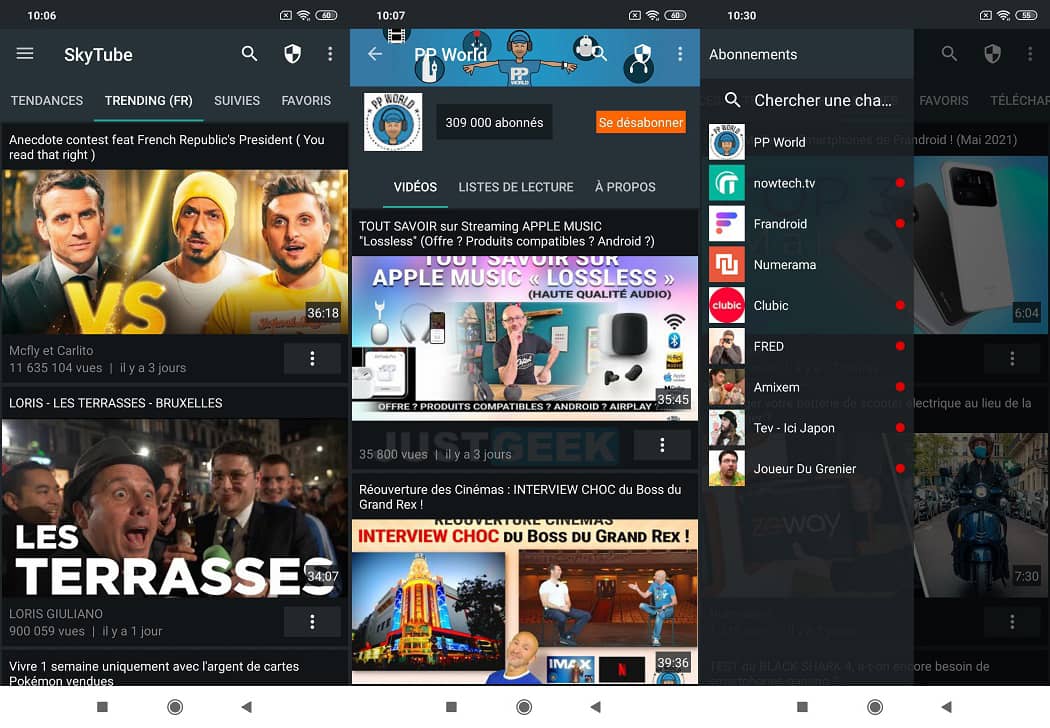Tap Abonnements drawer header

click(x=753, y=54)
